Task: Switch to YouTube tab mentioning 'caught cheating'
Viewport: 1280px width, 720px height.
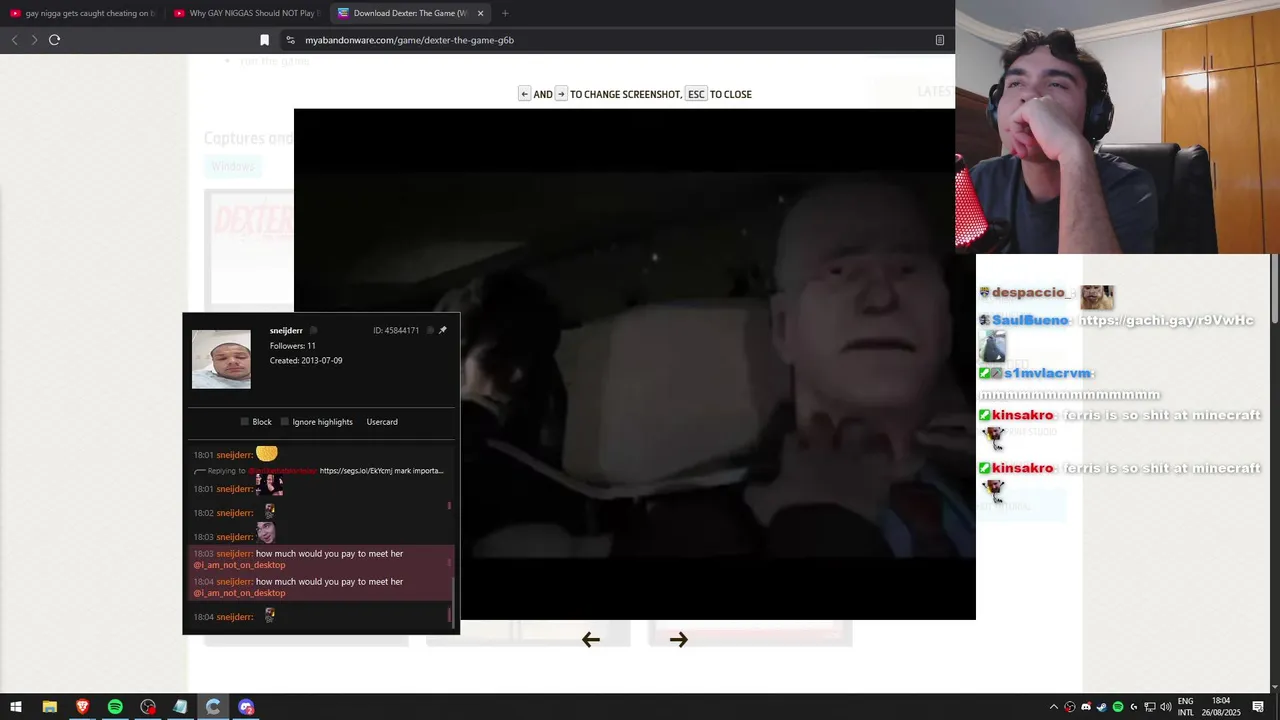Action: coord(83,13)
